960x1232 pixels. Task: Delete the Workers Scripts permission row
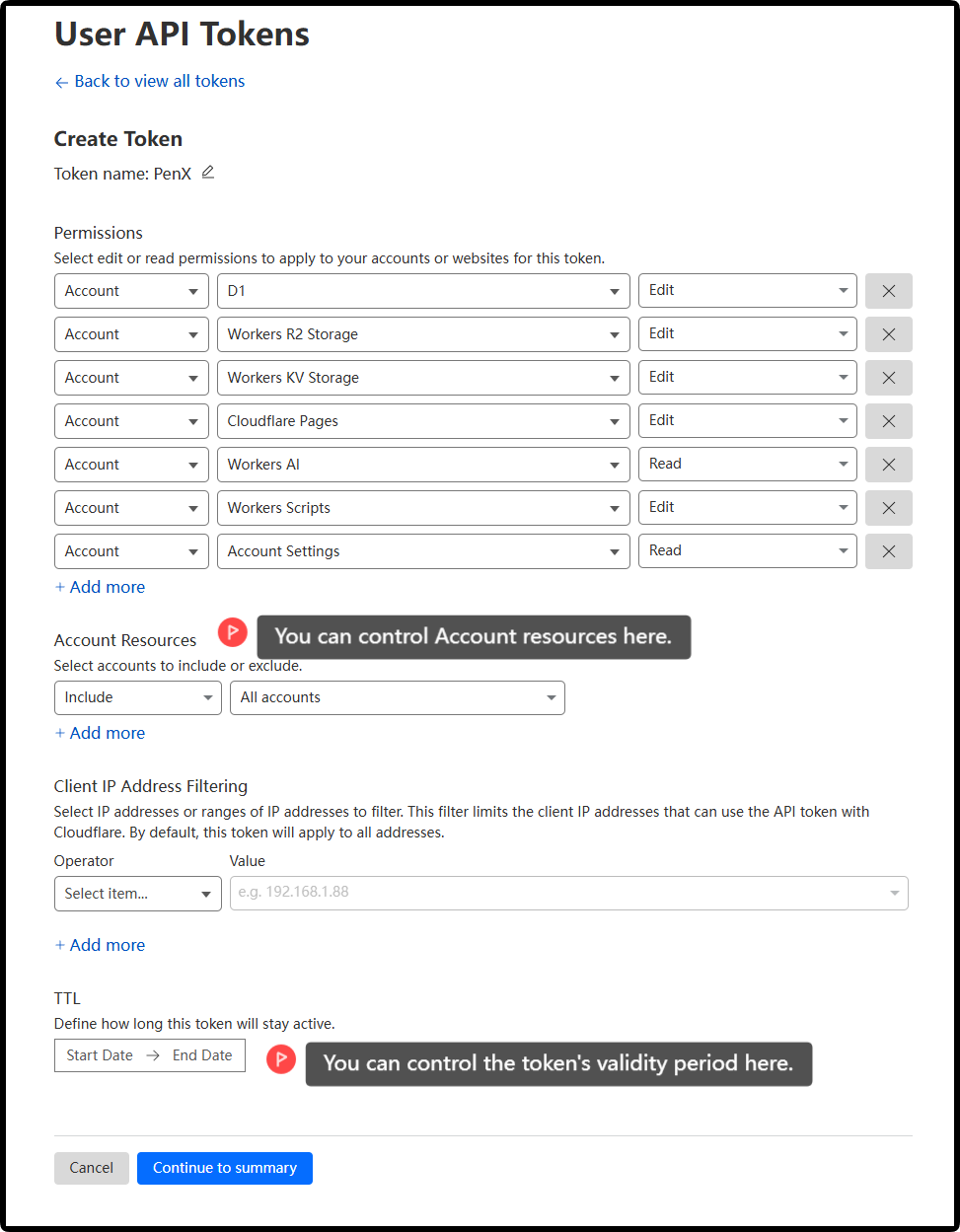[x=888, y=508]
